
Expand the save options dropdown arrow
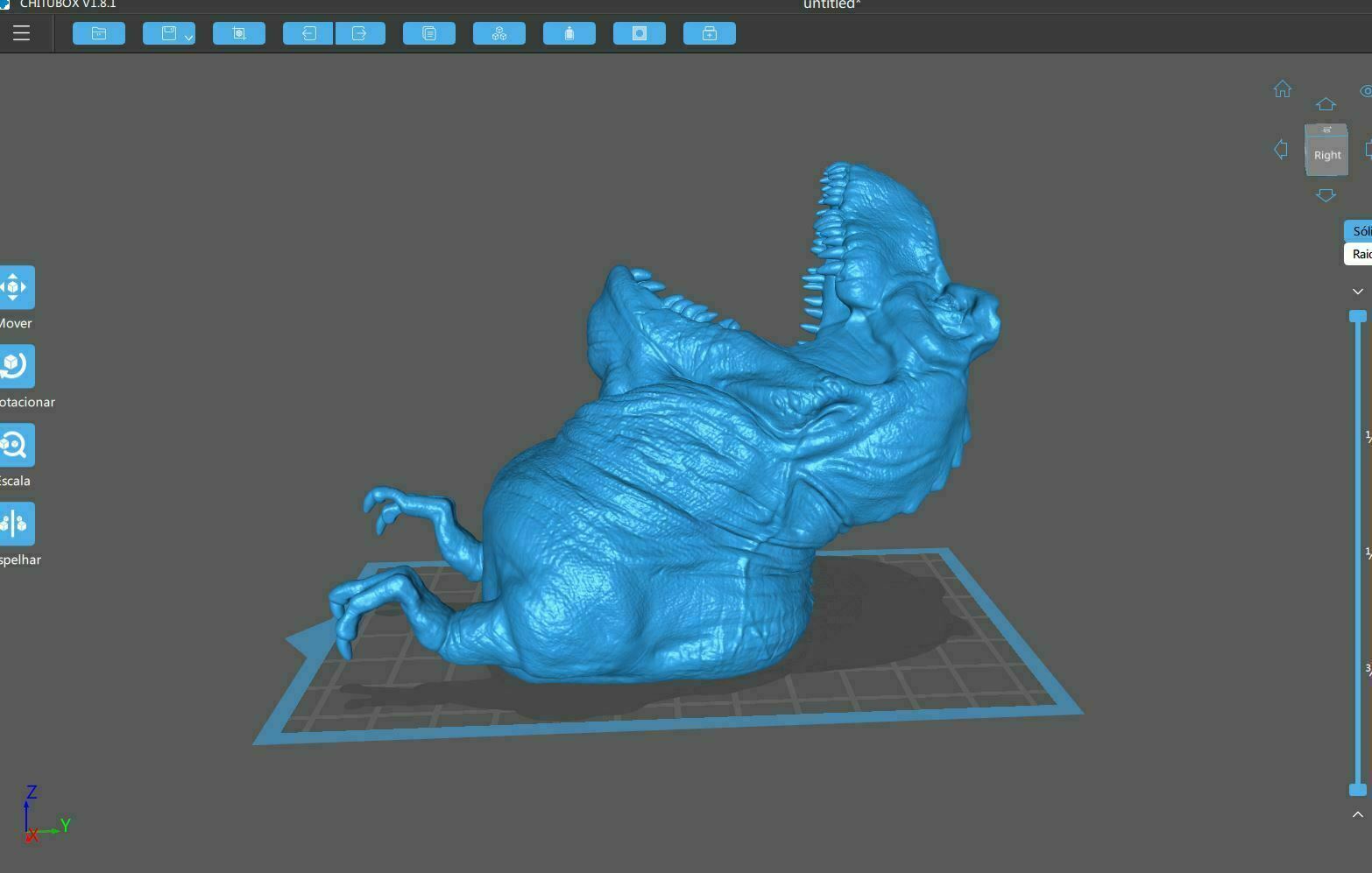(188, 37)
